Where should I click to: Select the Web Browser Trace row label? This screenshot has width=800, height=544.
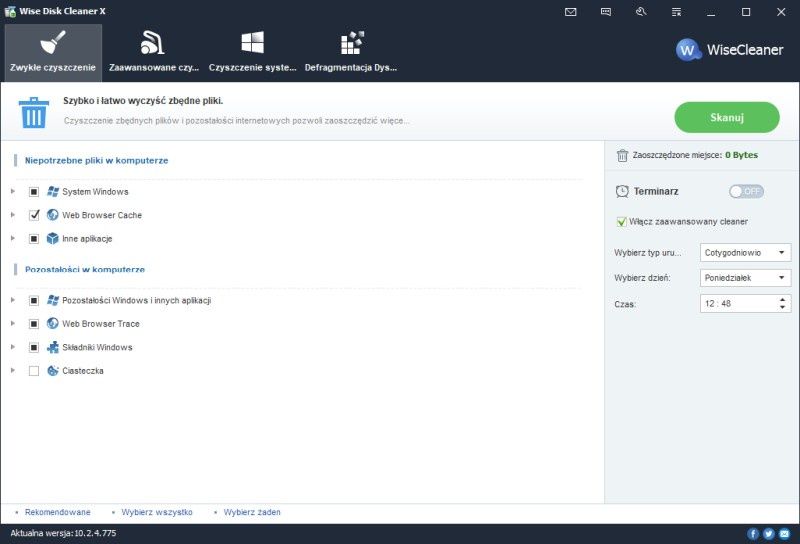101,324
